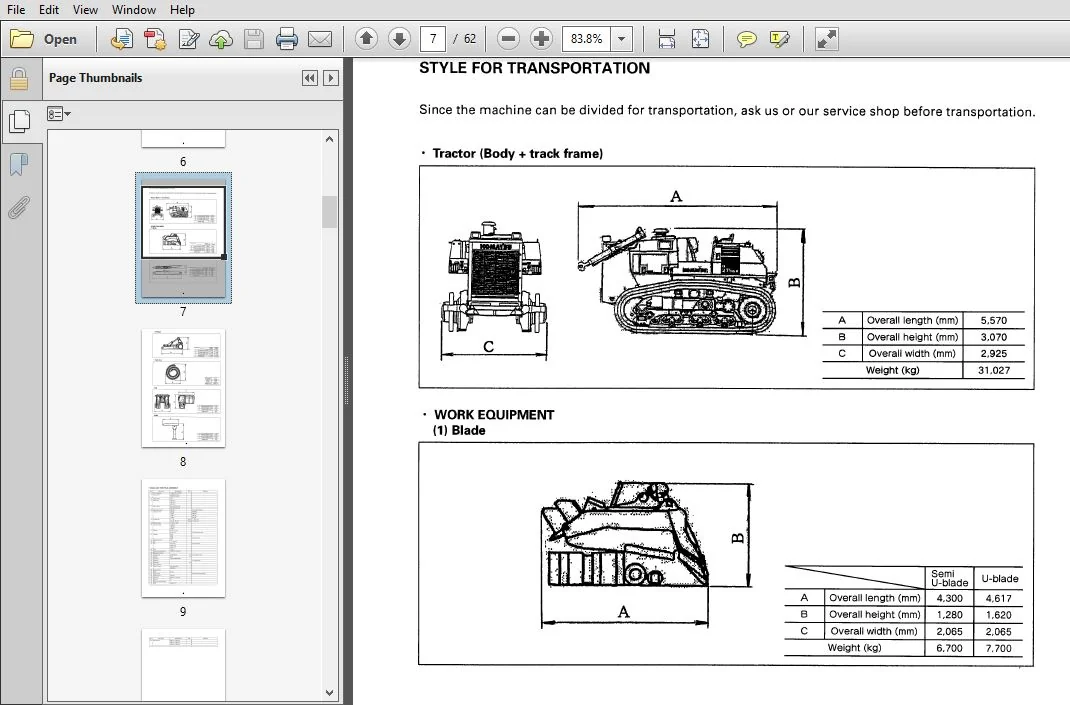Click the Print icon
Viewport: 1070px width, 705px height.
coord(287,39)
